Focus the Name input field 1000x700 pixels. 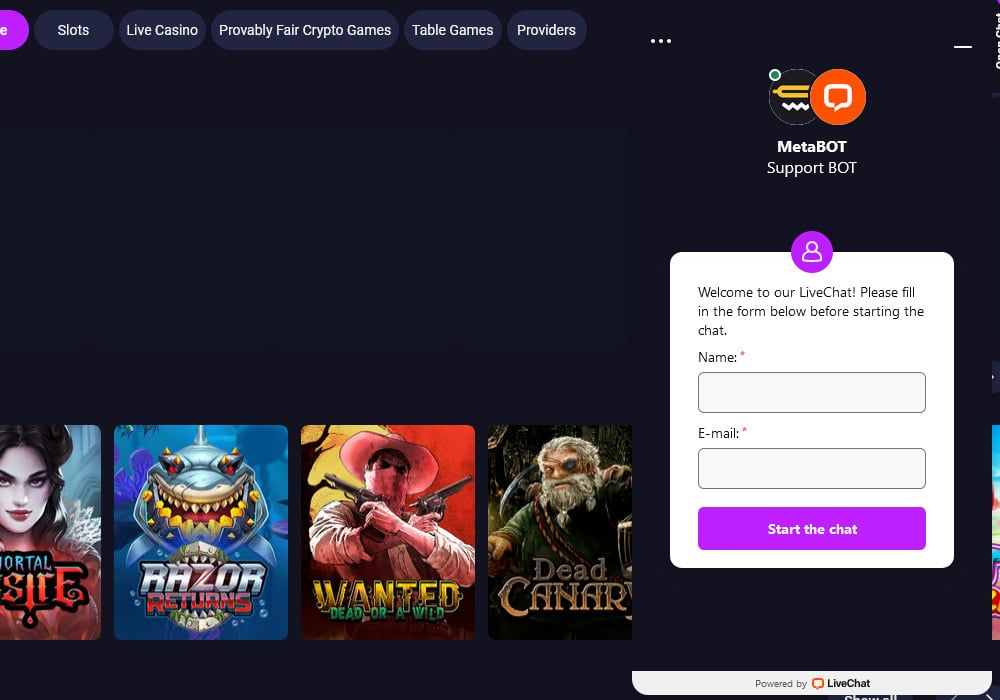coord(812,393)
